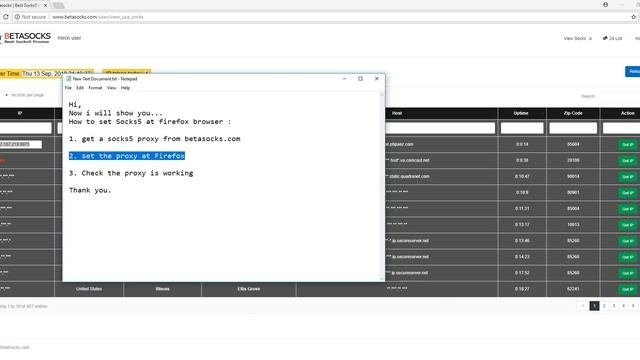Click the line 'Check the proxy is working'

click(131, 173)
